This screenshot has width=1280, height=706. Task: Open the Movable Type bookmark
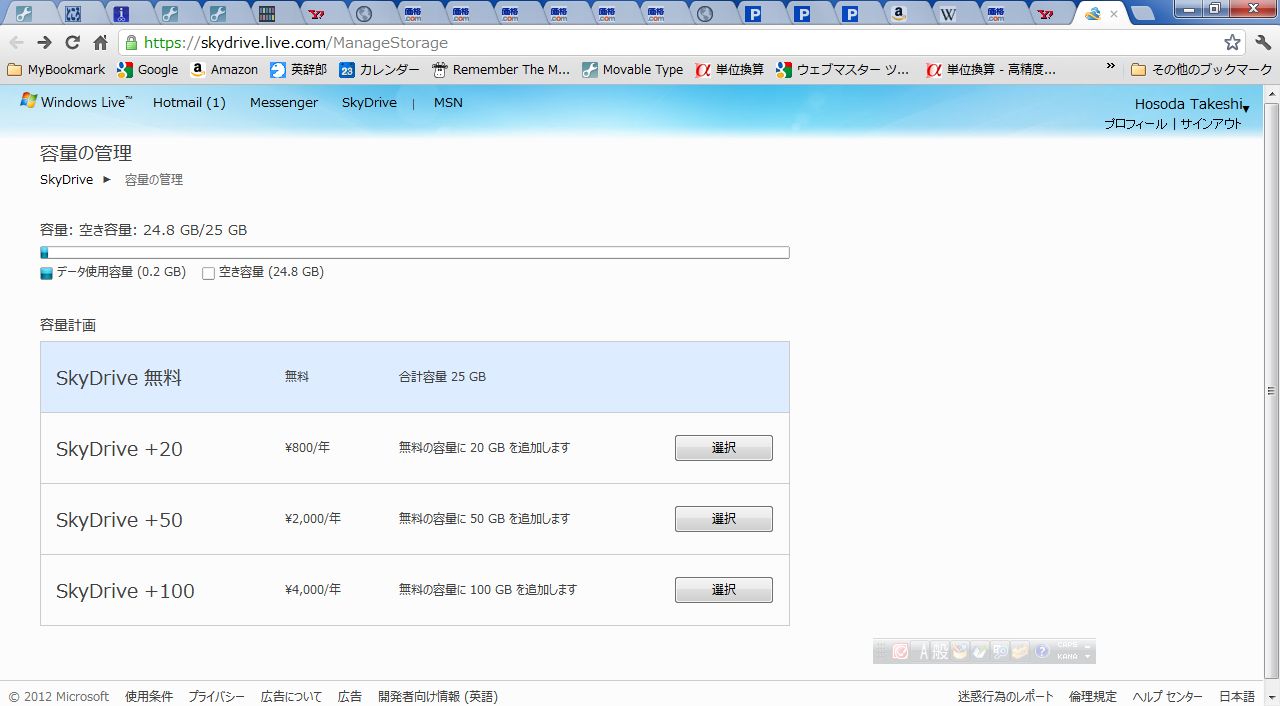[x=632, y=70]
